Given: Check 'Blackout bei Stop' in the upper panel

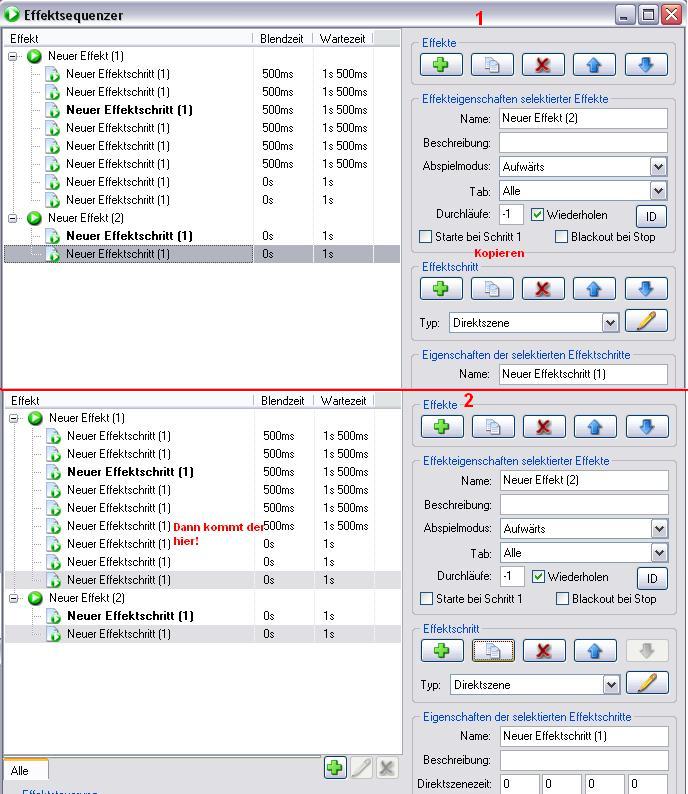Looking at the screenshot, I should (561, 237).
